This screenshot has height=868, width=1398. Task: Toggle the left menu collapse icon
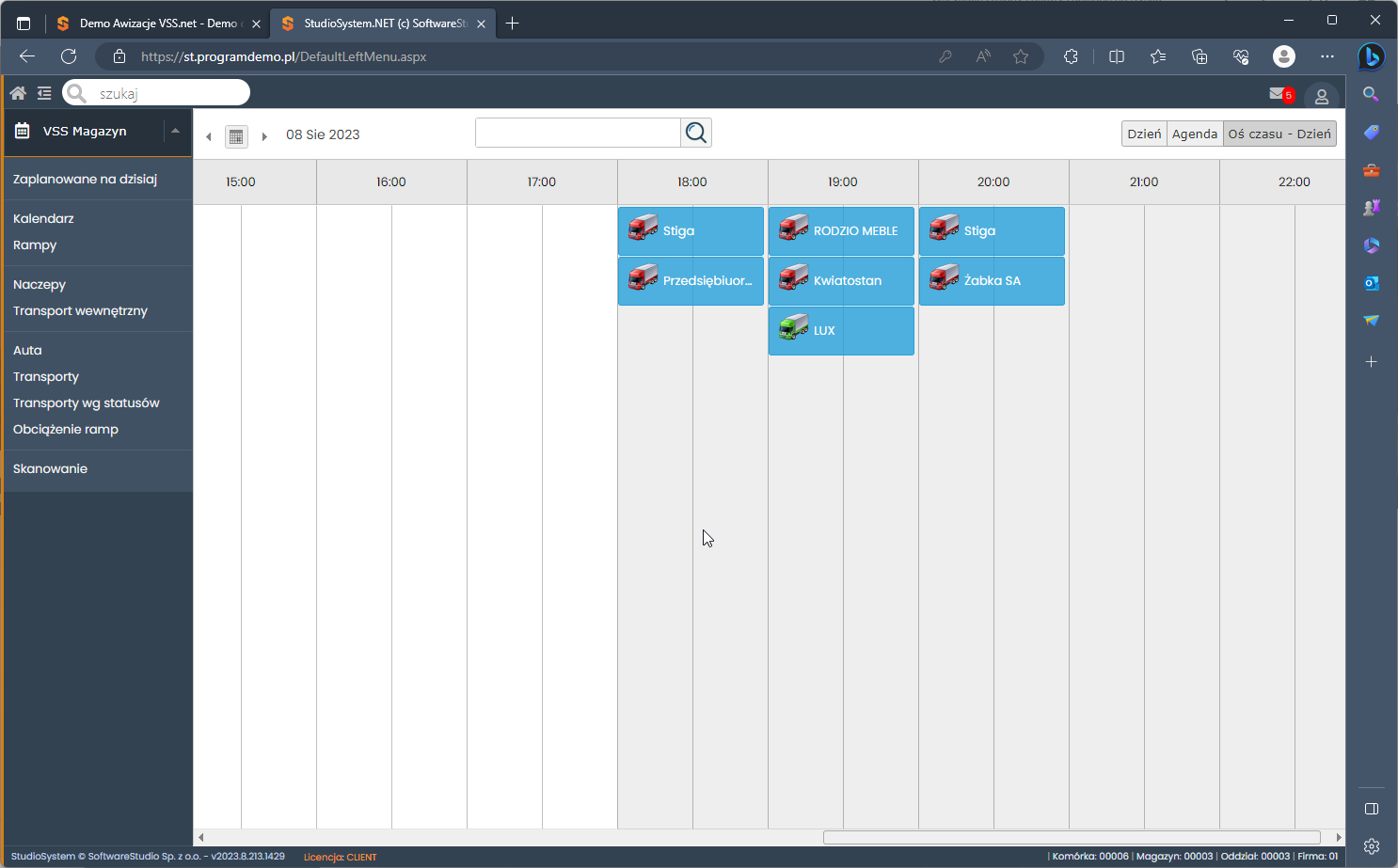[44, 93]
